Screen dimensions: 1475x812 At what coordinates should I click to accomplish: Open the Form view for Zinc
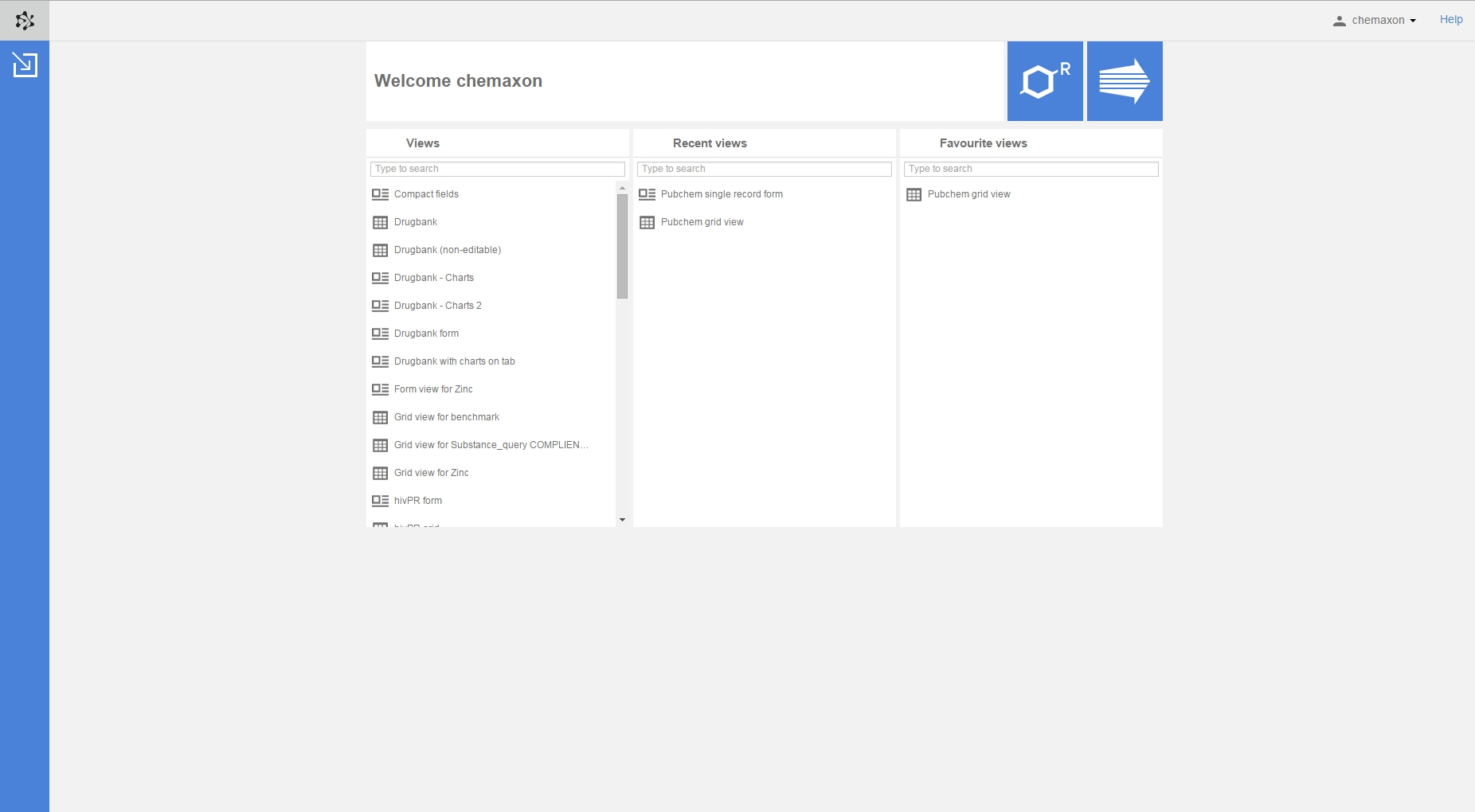pyautogui.click(x=432, y=388)
